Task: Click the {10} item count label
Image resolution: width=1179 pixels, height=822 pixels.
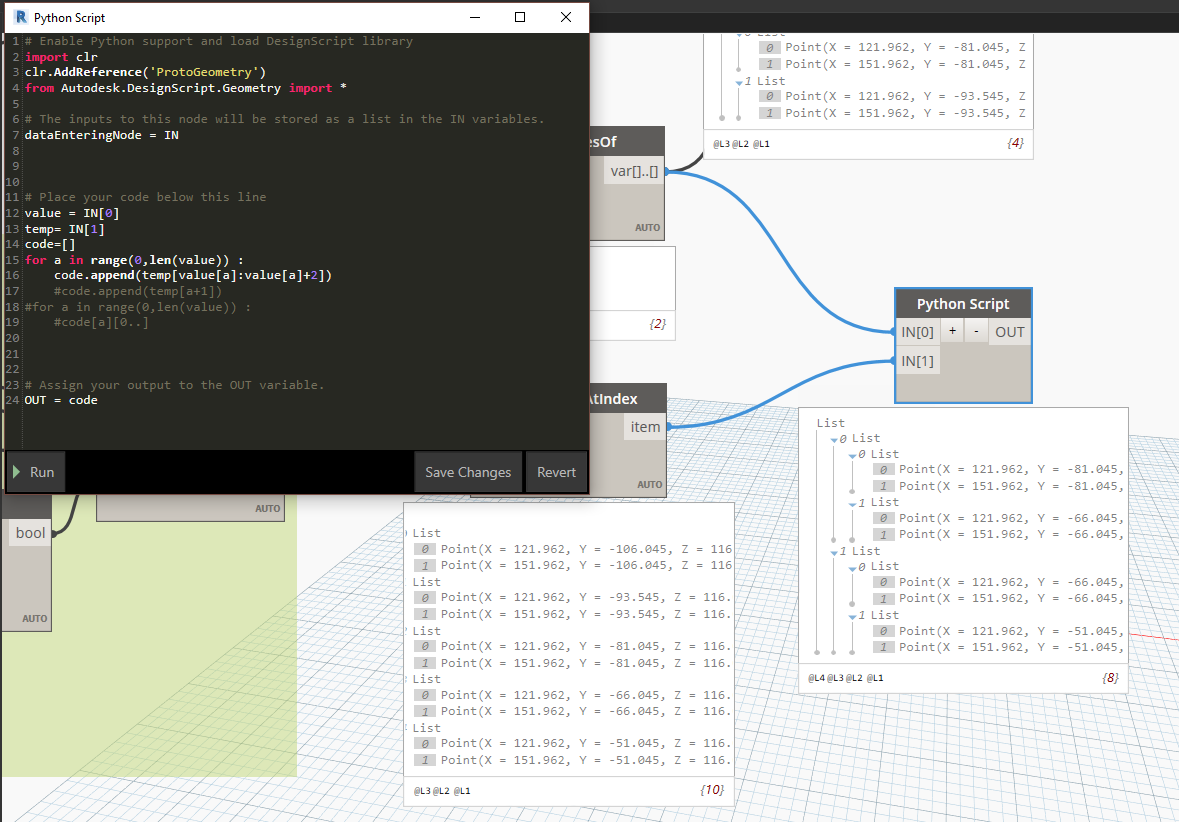Action: pyautogui.click(x=712, y=790)
